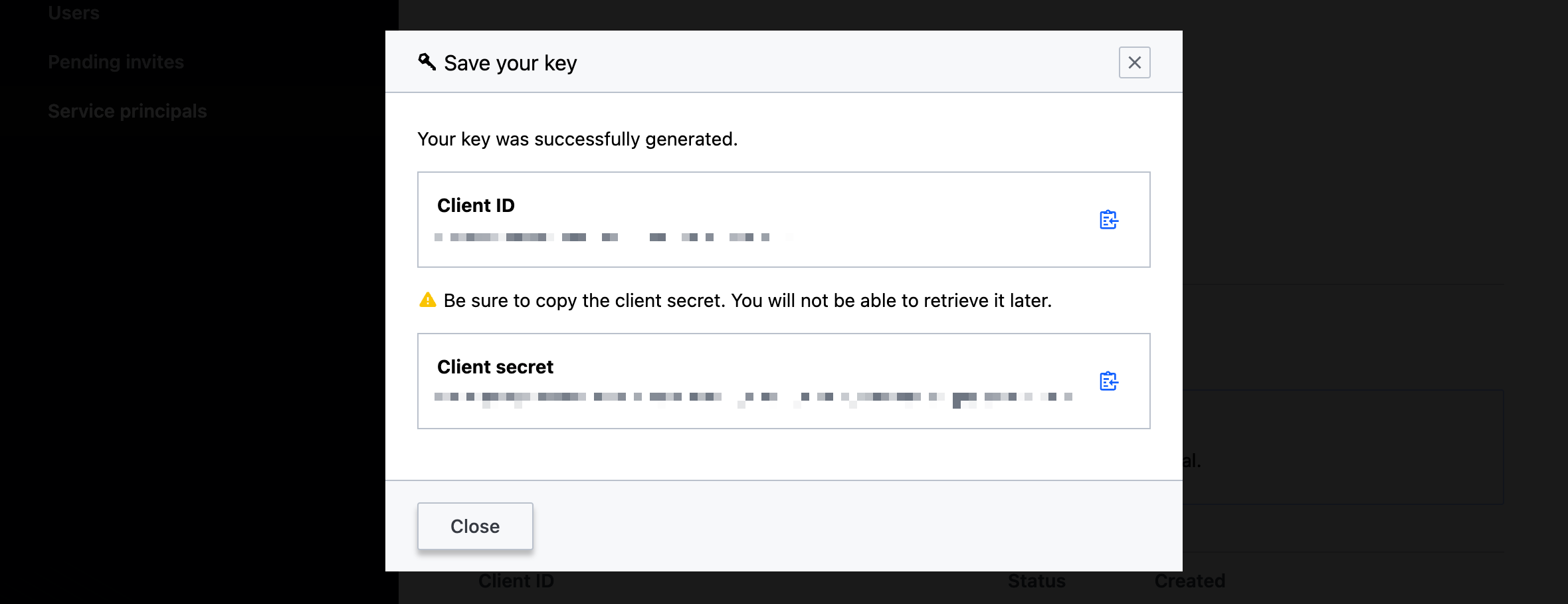Click the Client ID label in the dialog

(476, 205)
